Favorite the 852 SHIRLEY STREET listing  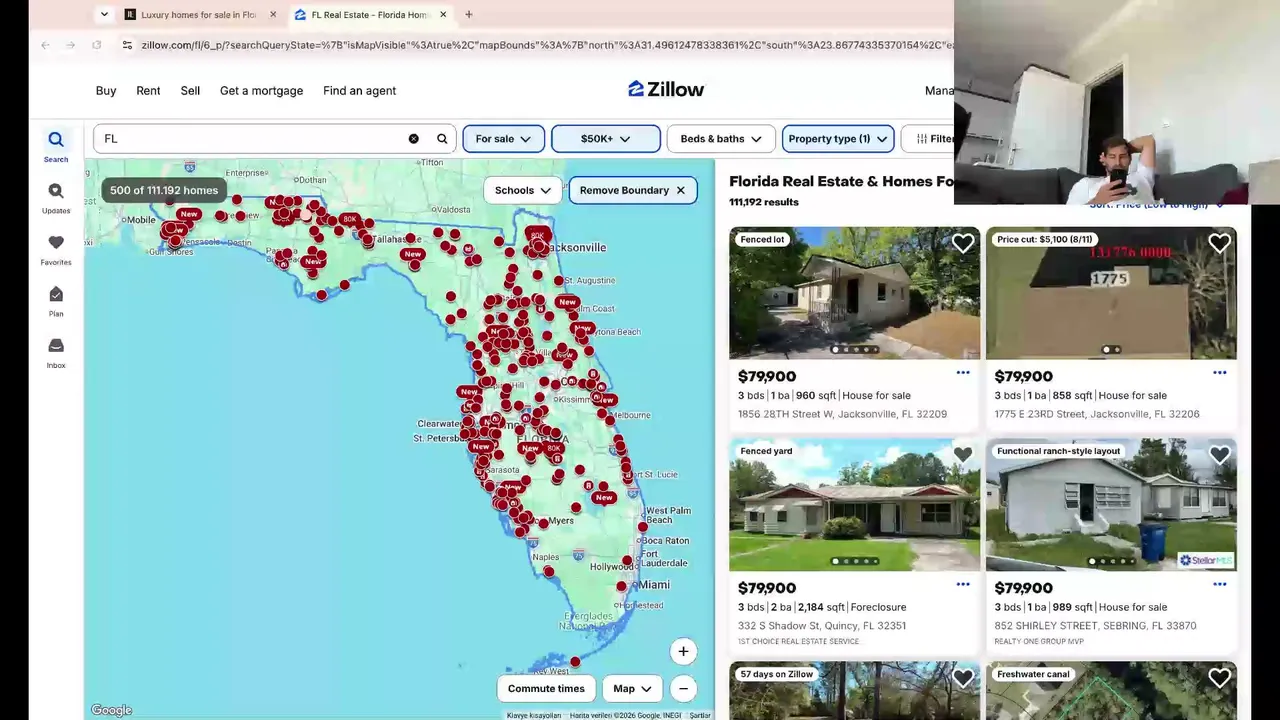[1220, 455]
